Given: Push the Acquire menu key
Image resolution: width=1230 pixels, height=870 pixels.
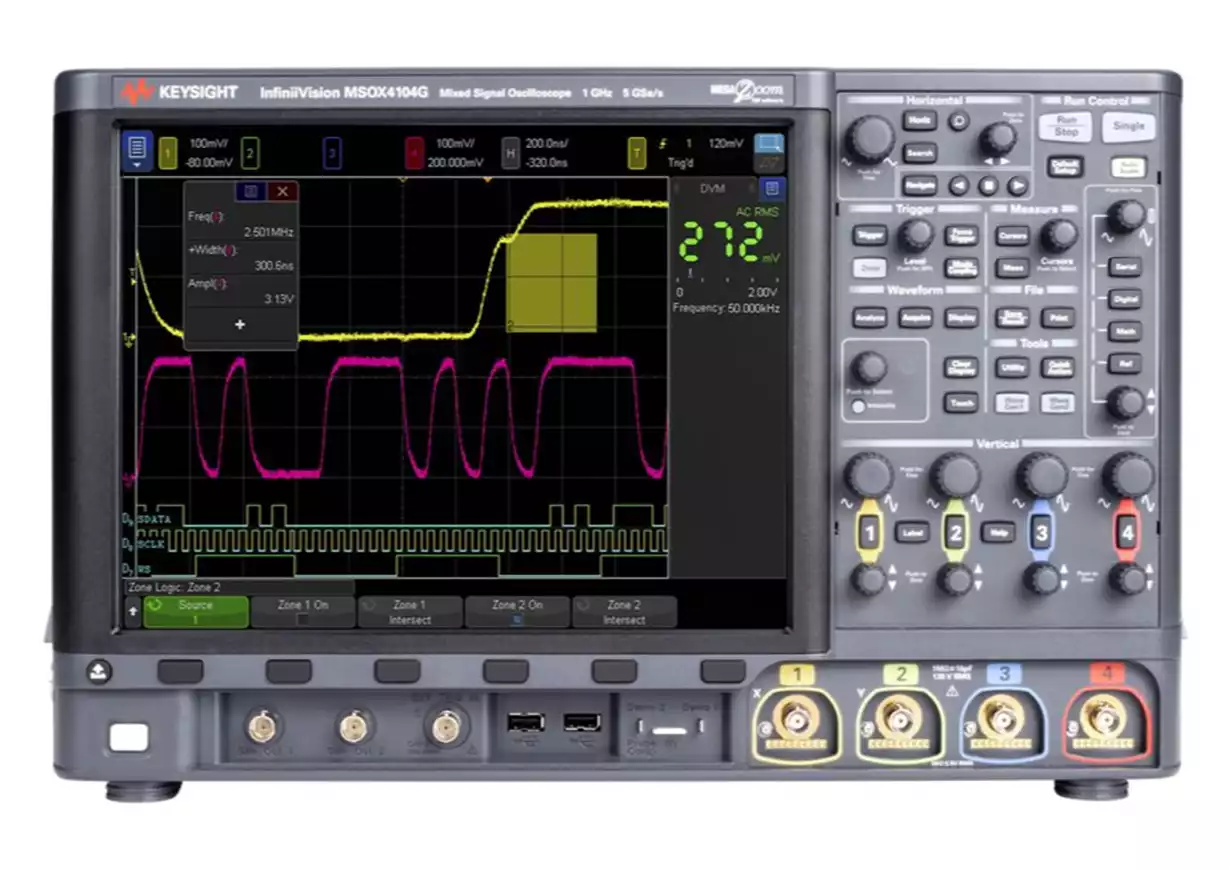Looking at the screenshot, I should [915, 317].
